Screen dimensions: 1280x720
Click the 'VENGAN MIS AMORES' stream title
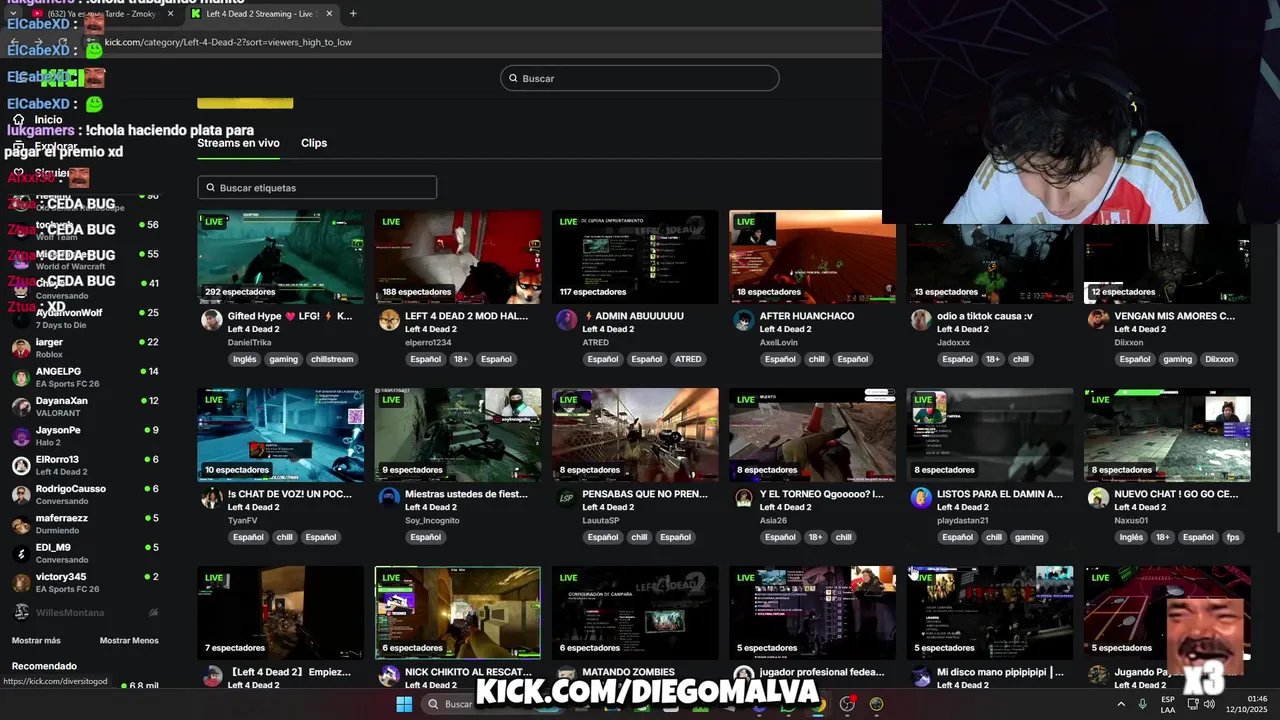1174,316
